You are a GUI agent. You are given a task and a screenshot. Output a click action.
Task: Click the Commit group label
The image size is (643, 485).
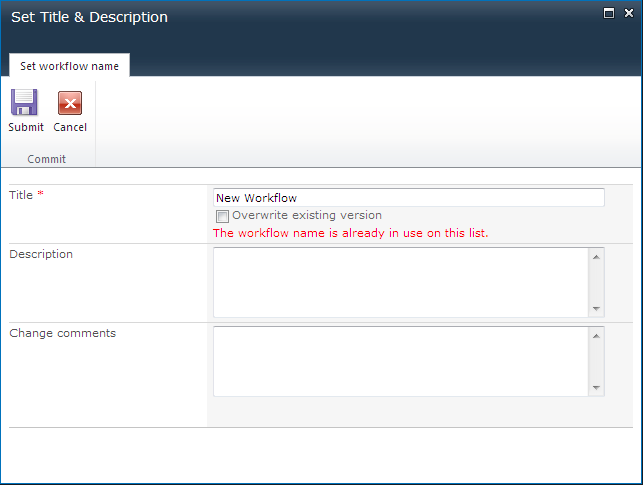pyautogui.click(x=46, y=159)
